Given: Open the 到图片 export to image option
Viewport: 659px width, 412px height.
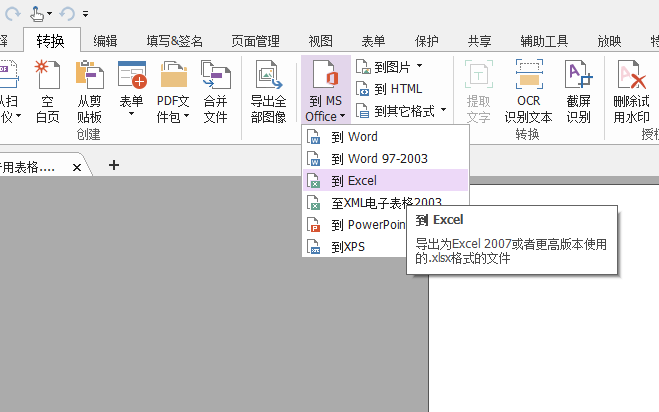Looking at the screenshot, I should coord(389,66).
